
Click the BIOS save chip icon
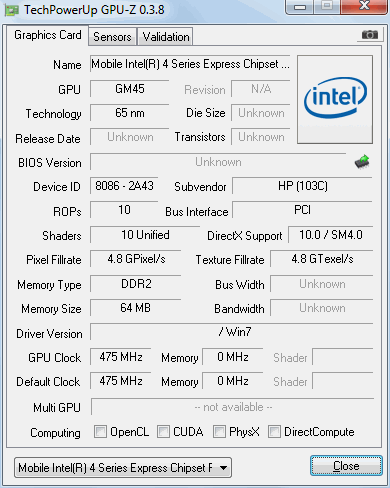click(362, 162)
